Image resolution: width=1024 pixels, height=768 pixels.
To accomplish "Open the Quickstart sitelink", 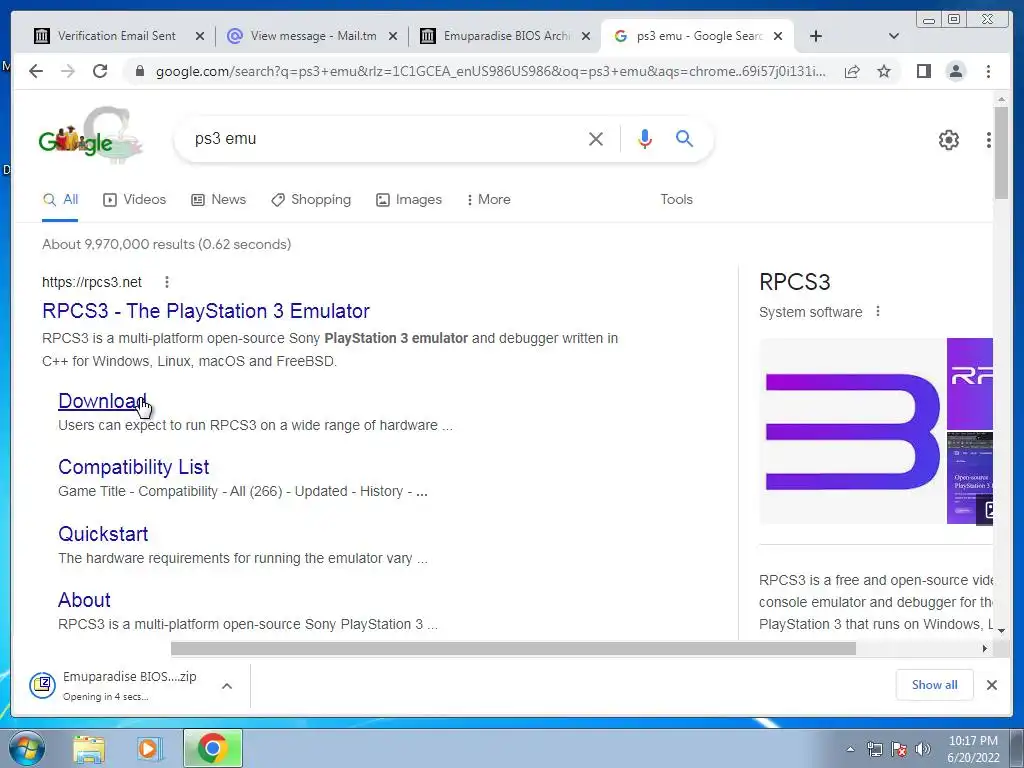I will click(103, 534).
